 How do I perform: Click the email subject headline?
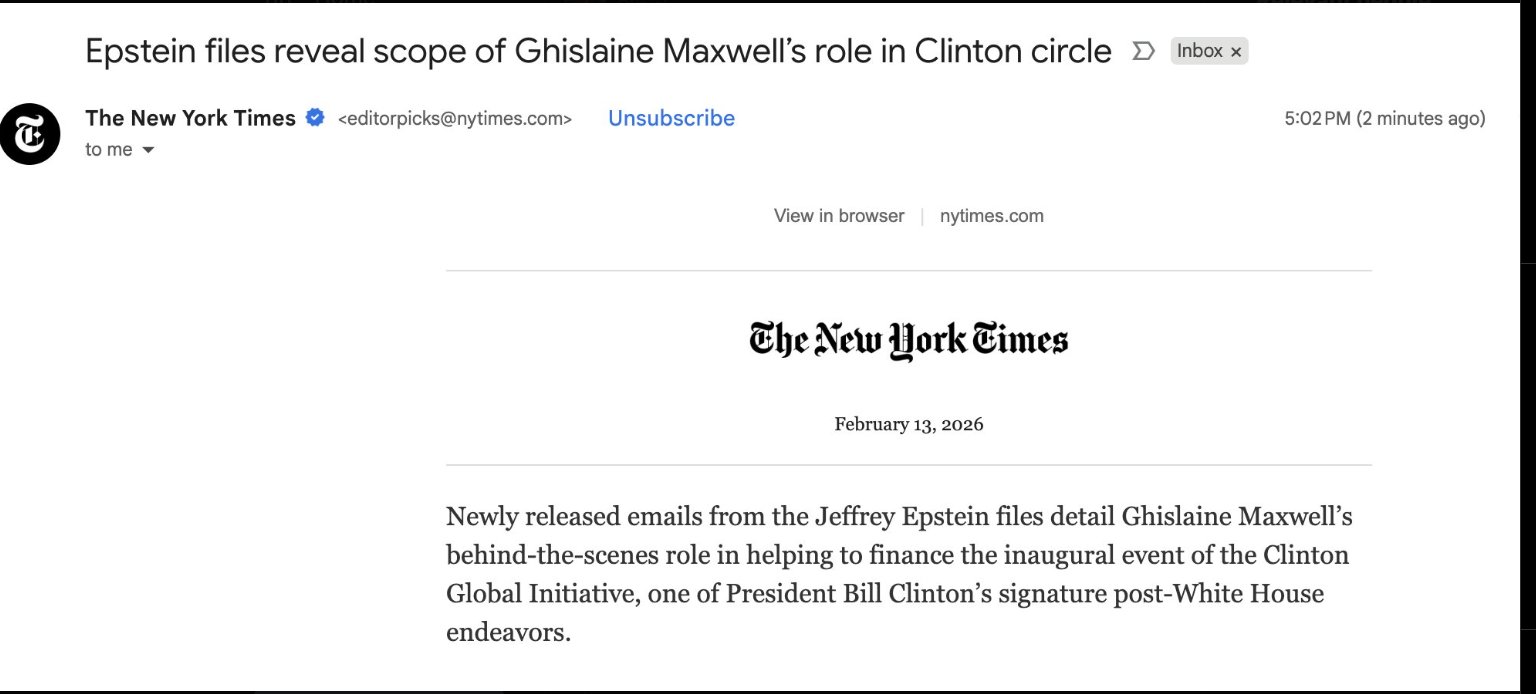click(x=598, y=51)
